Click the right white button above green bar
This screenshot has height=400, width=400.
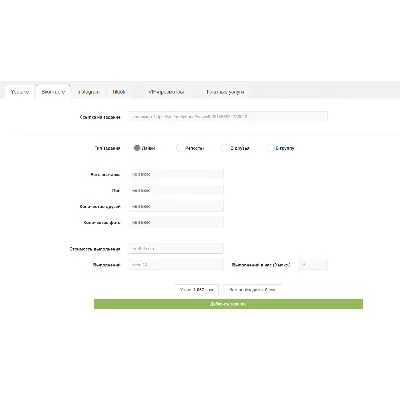(252, 290)
